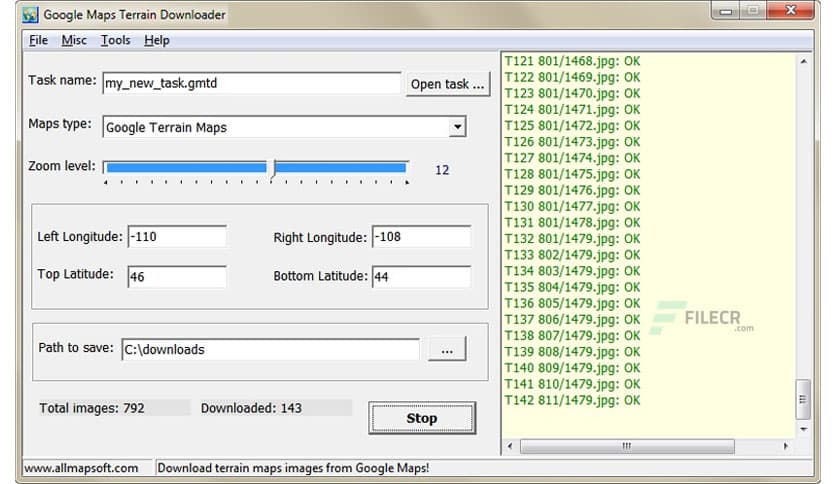Image resolution: width=836 pixels, height=484 pixels.
Task: Click the log scroll up arrow
Action: [x=803, y=62]
